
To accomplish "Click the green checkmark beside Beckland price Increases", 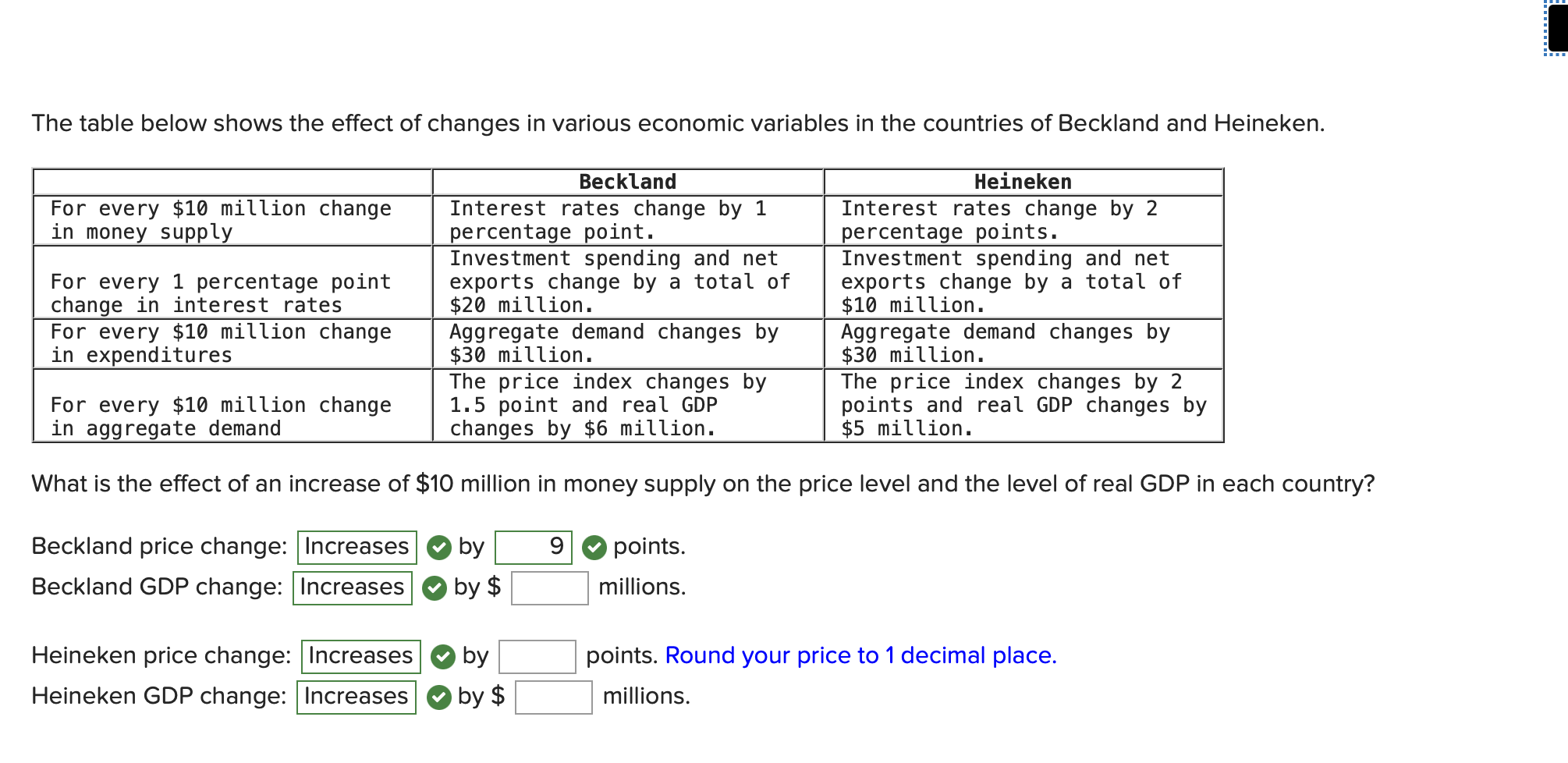I will [x=439, y=547].
